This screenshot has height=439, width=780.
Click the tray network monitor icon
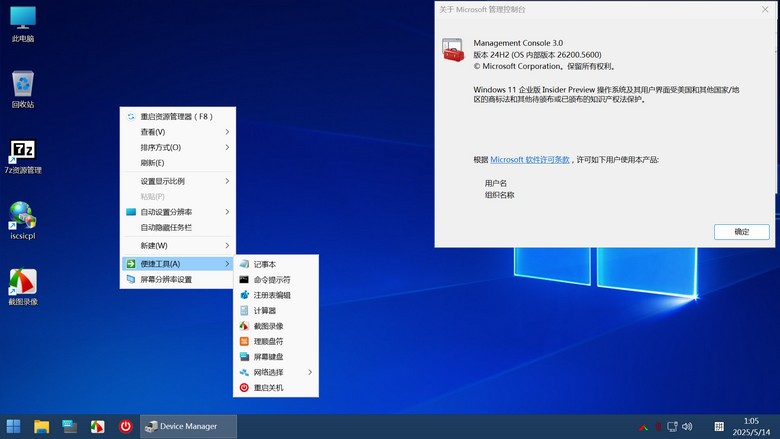tap(673, 426)
